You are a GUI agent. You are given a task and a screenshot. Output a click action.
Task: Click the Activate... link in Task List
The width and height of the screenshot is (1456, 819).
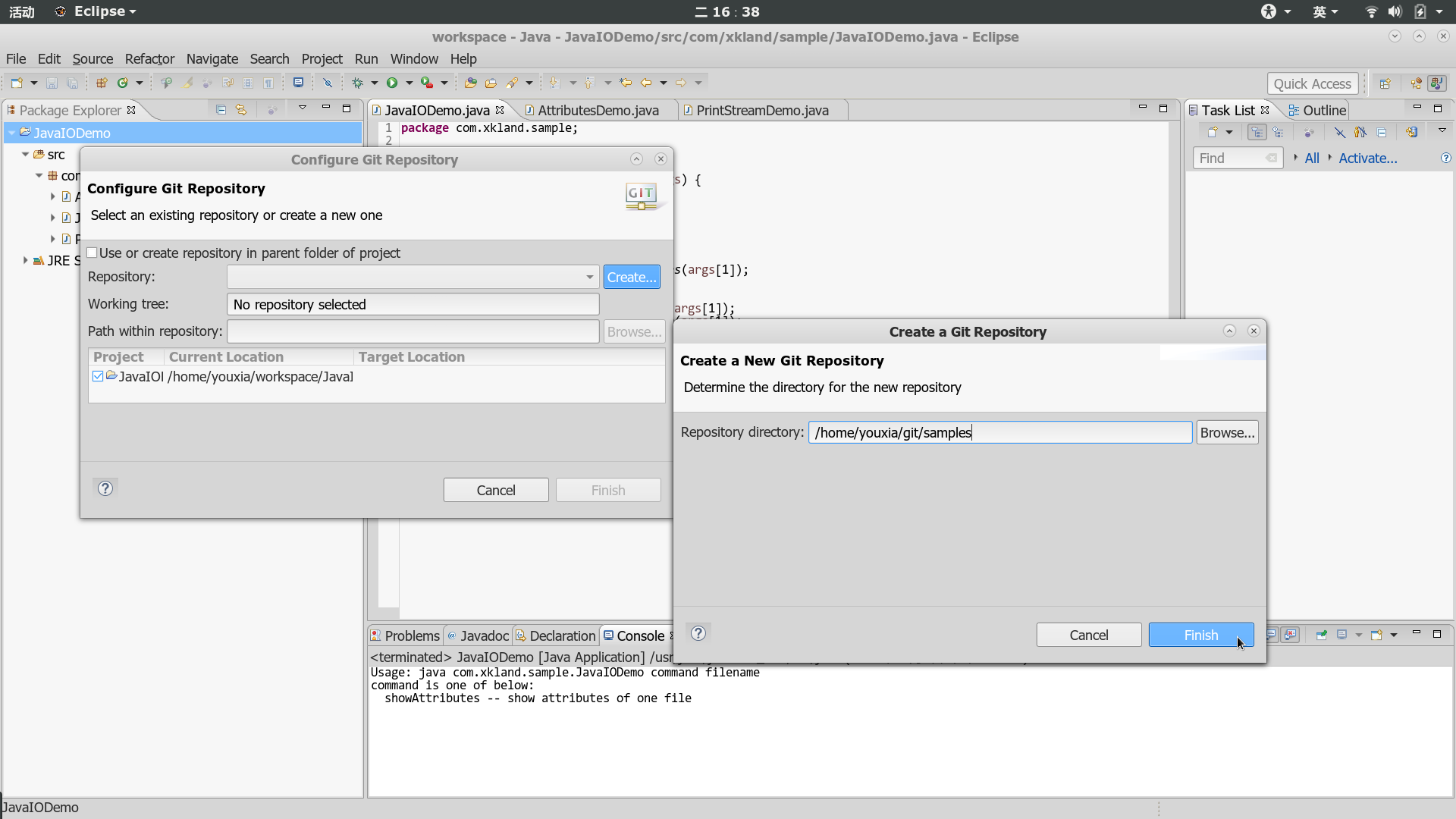coord(1367,158)
